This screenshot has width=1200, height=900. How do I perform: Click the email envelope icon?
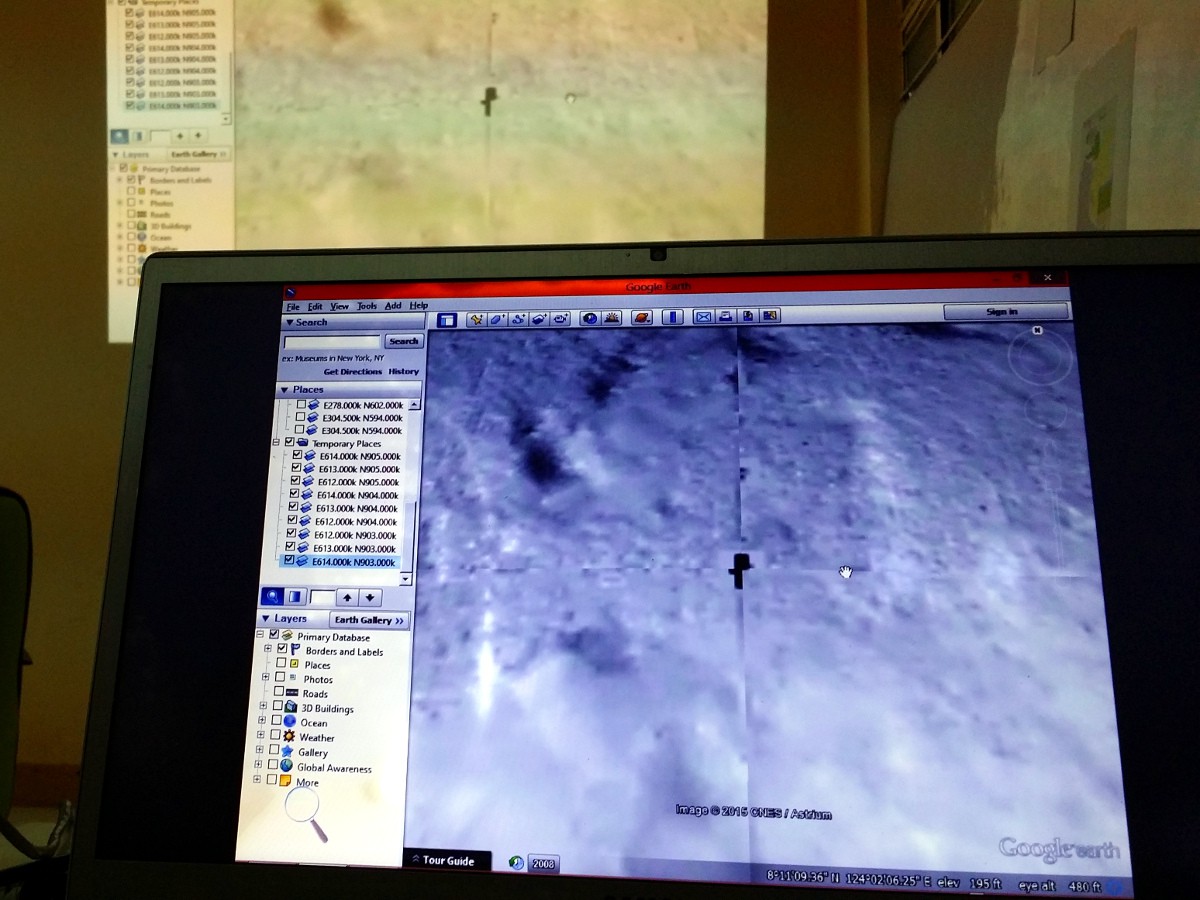703,317
